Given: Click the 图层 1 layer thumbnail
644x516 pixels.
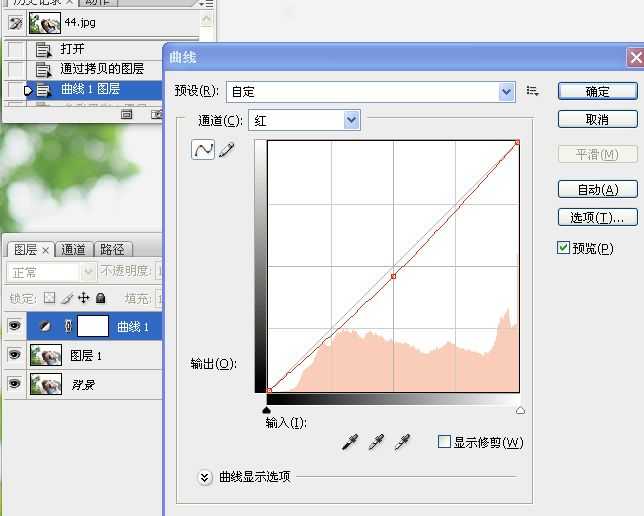Looking at the screenshot, I should pyautogui.click(x=46, y=355).
